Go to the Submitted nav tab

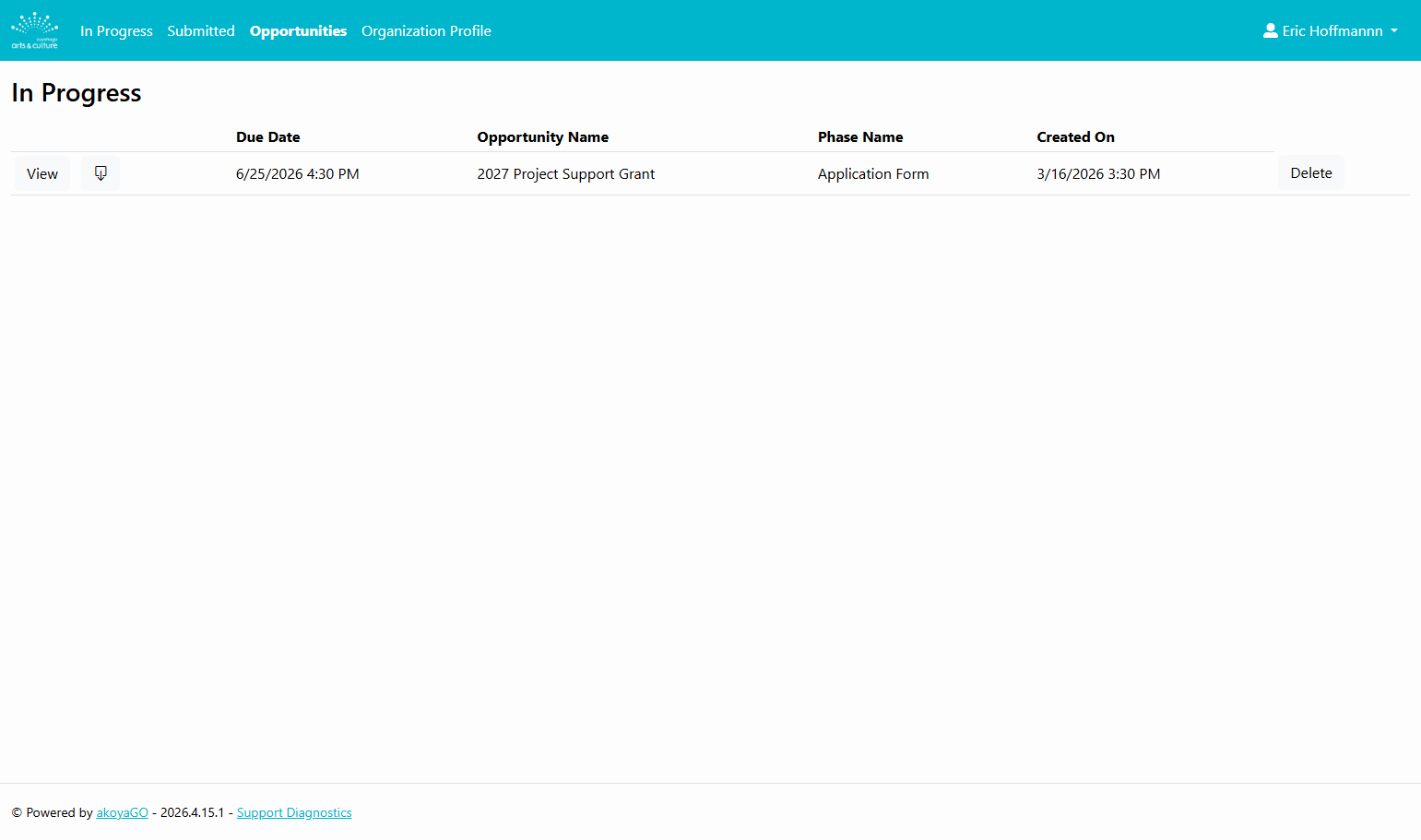(x=201, y=30)
